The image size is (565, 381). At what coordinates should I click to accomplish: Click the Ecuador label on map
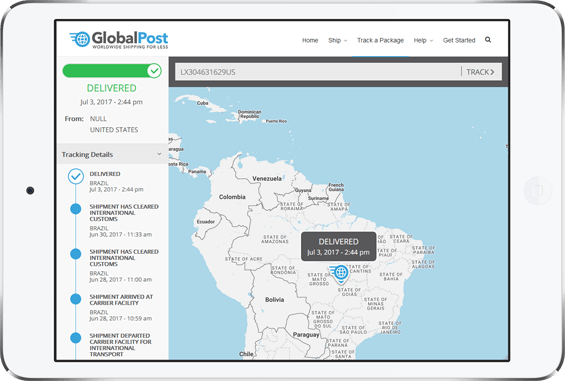(205, 222)
